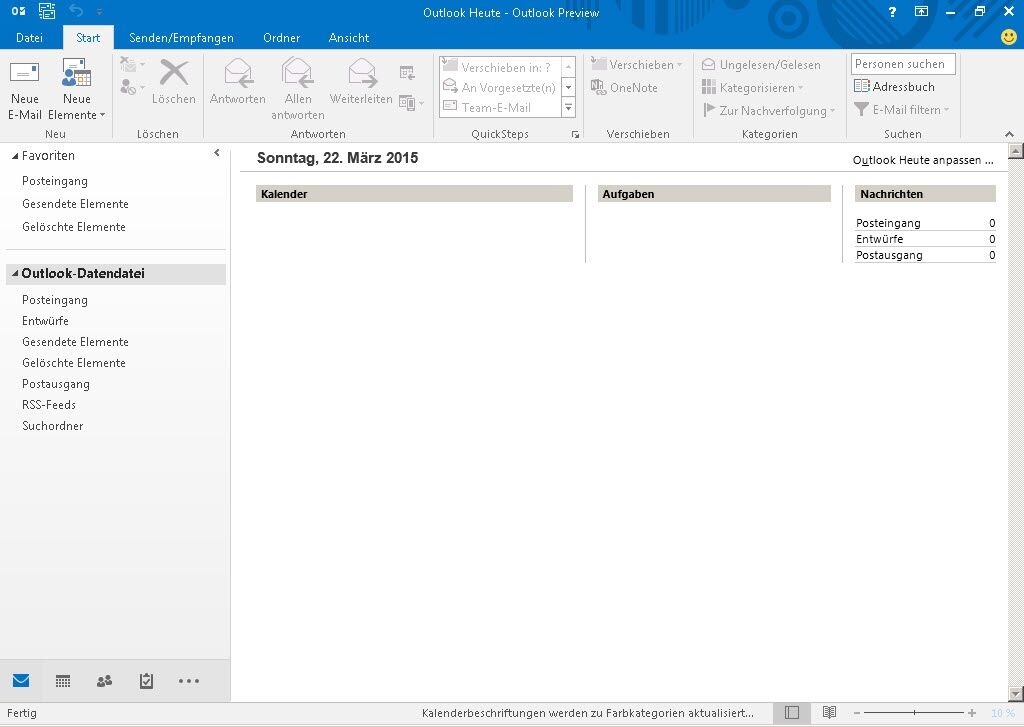The image size is (1024, 727).
Task: Switch to the Senden/Empfangen tab
Action: click(x=181, y=38)
